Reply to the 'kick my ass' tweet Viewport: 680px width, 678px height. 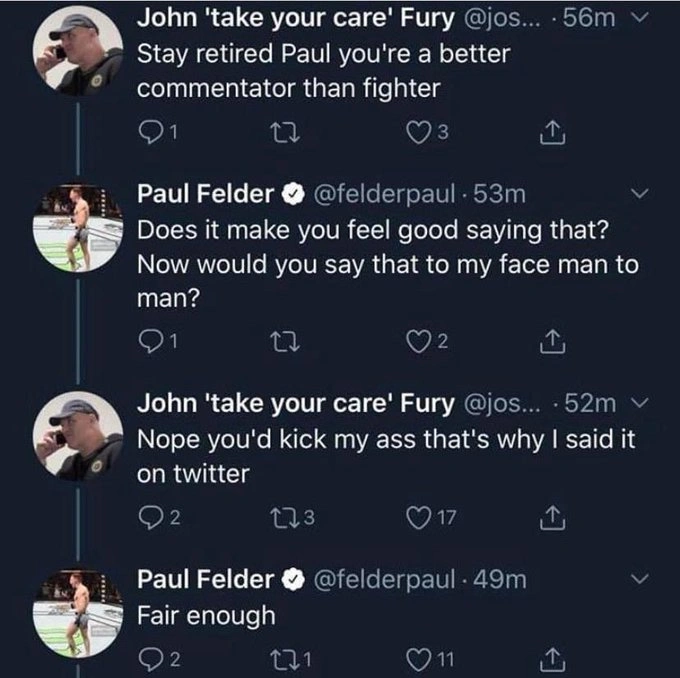click(x=149, y=517)
